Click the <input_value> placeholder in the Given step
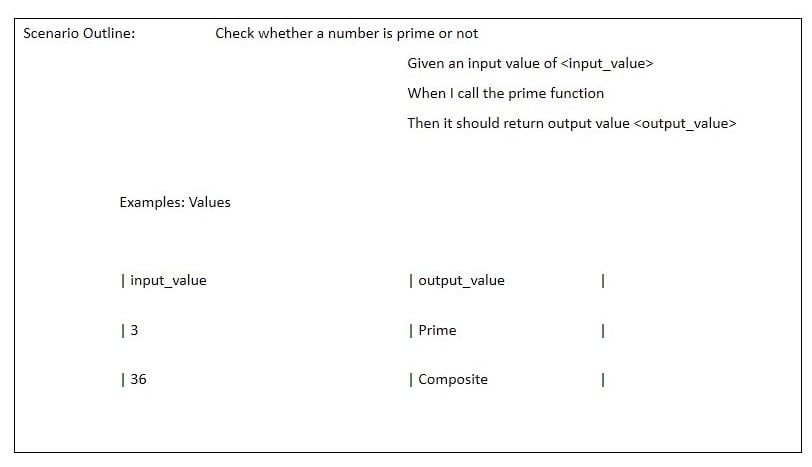812x467 pixels. 607,63
